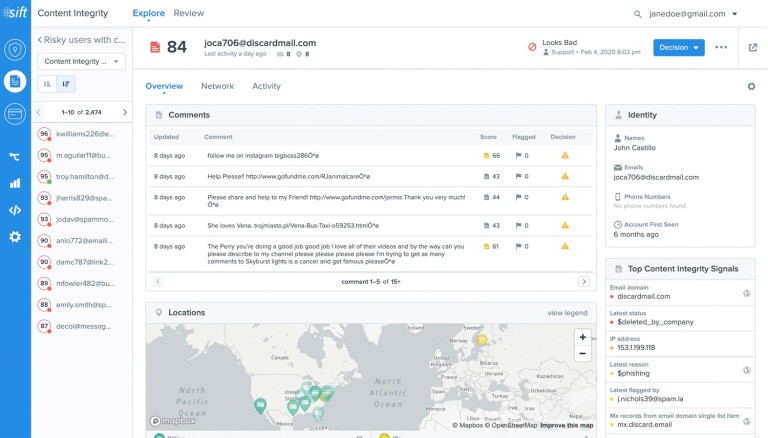The image size is (768, 438).
Task: Click the Looks Bad decision icon
Action: coord(532,47)
